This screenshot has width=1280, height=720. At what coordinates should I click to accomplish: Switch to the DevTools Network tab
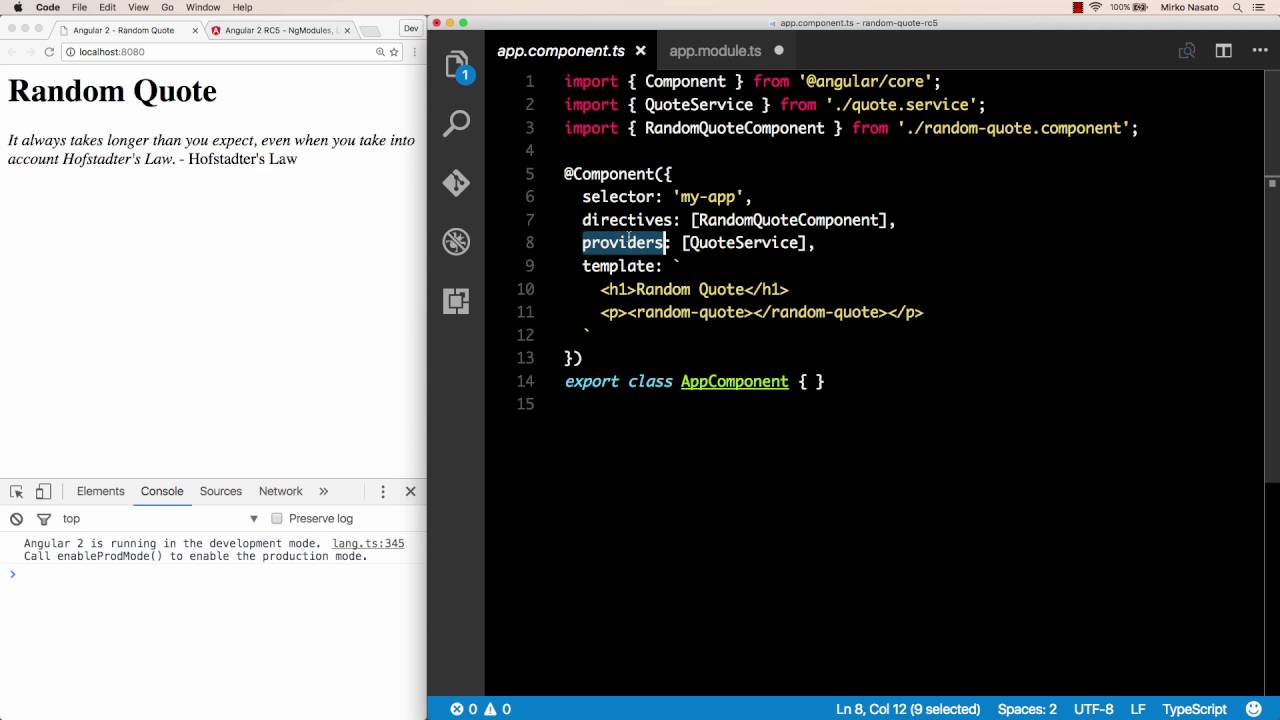(x=280, y=492)
